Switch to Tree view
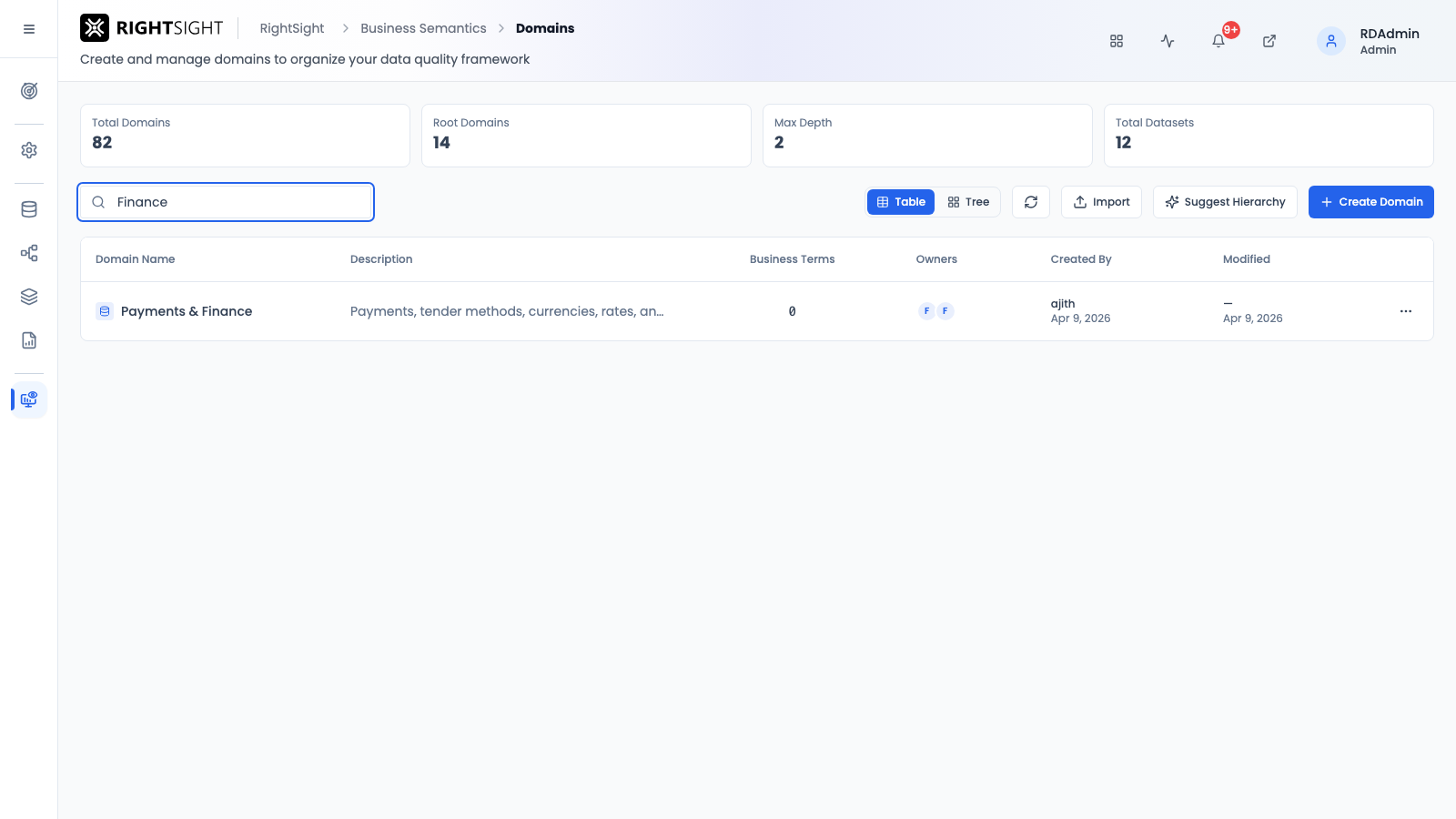1456x819 pixels. coord(968,202)
